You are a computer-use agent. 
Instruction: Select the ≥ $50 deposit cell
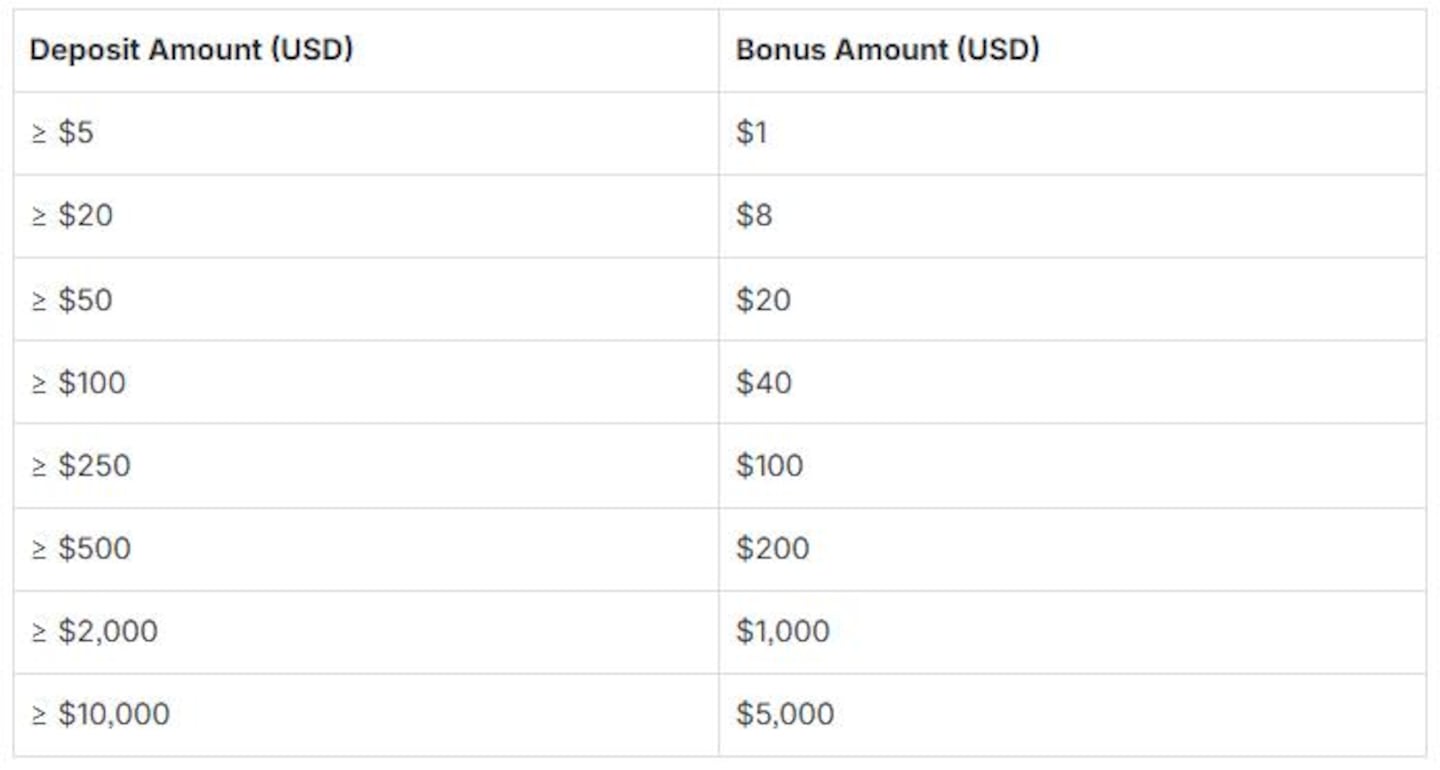click(72, 299)
